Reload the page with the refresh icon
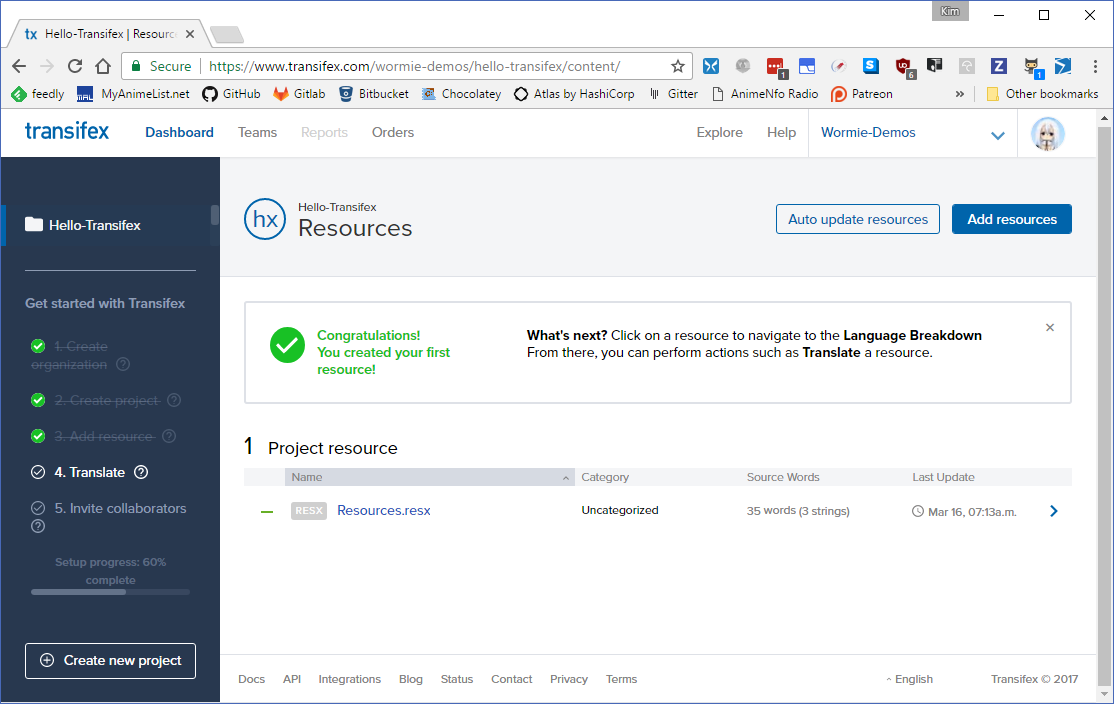 [x=75, y=66]
